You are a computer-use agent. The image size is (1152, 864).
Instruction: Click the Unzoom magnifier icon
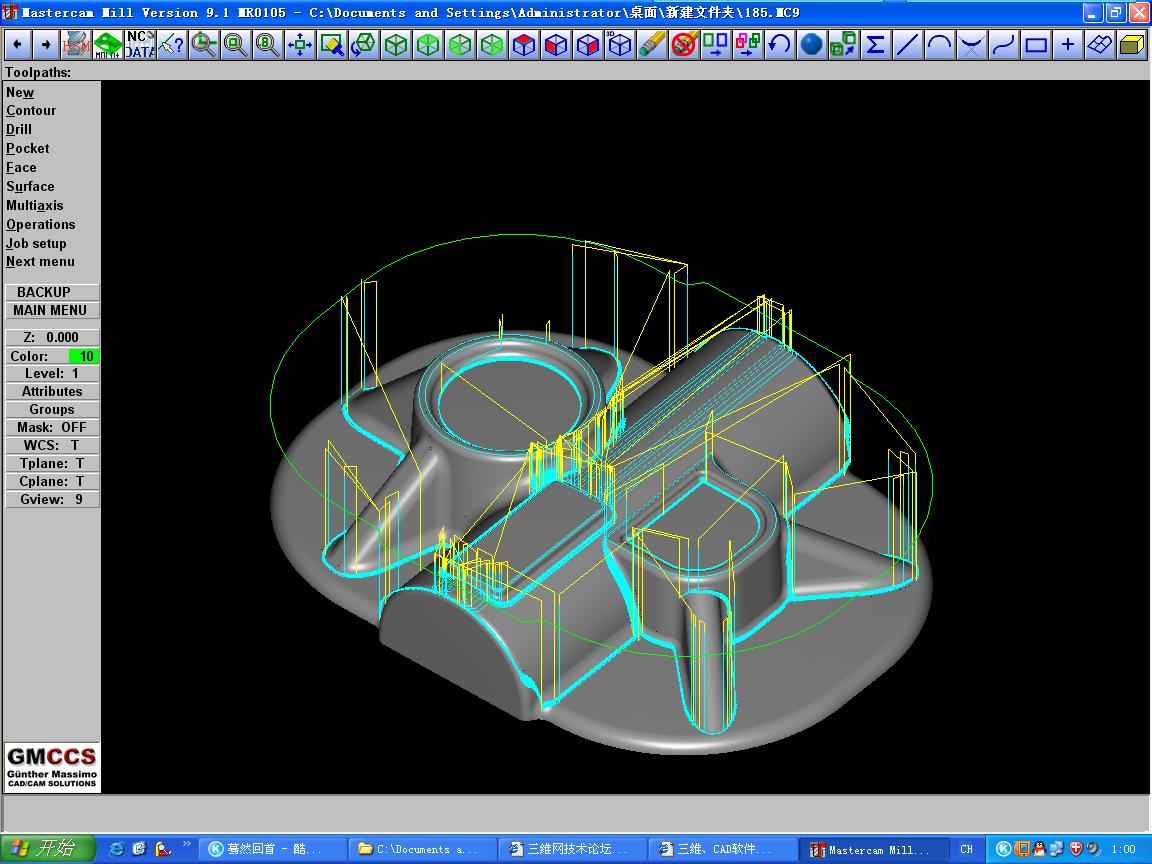point(235,46)
